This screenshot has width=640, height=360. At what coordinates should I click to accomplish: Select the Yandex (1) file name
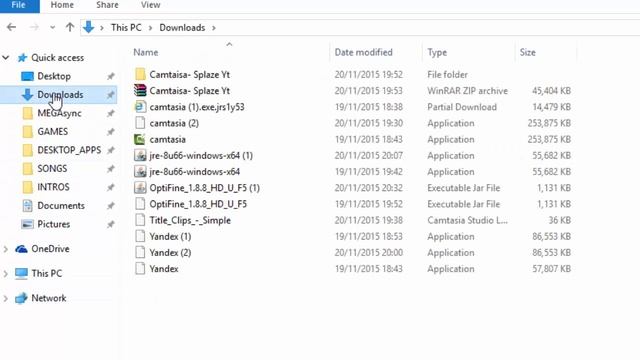click(x=170, y=236)
